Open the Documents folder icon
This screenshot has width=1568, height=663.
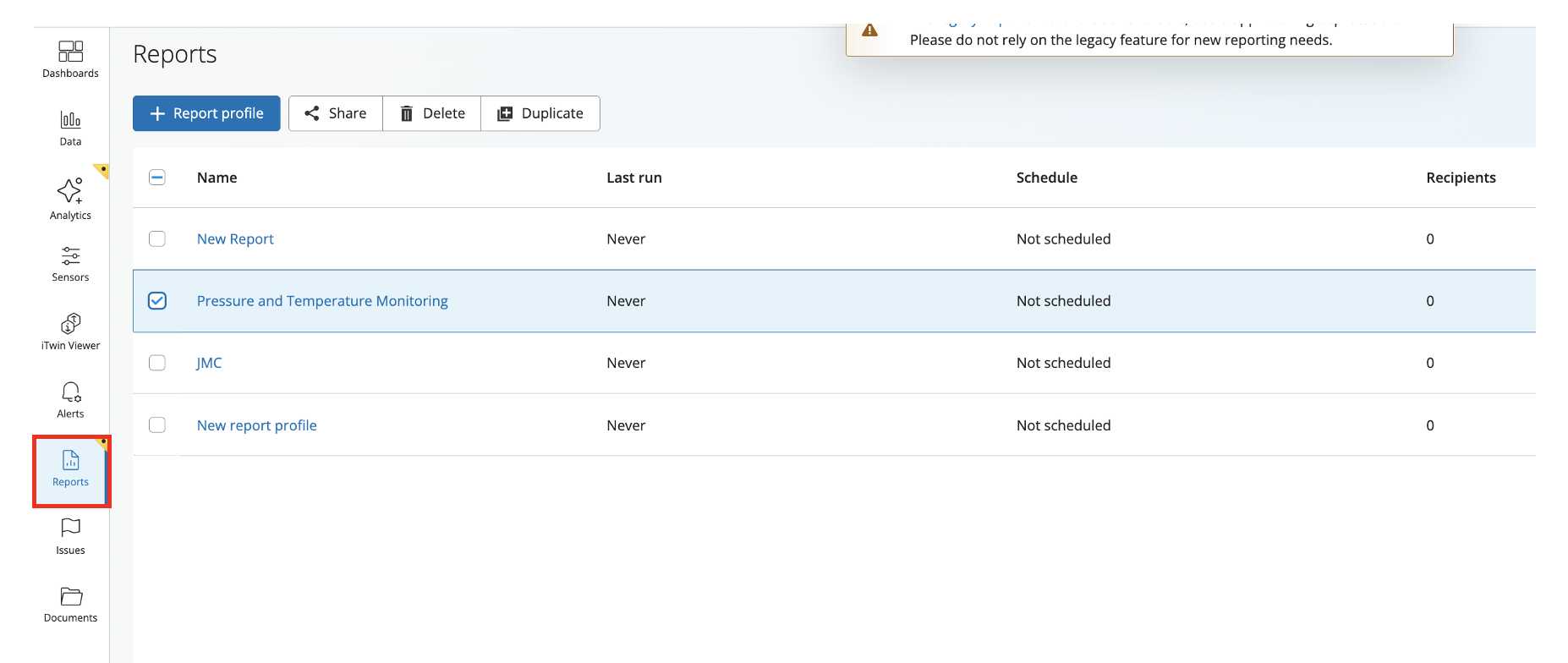tap(70, 597)
